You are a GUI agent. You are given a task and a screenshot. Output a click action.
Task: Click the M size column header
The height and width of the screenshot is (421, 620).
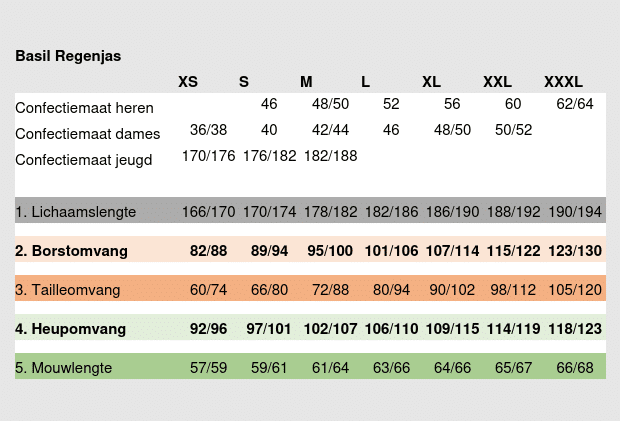click(306, 81)
